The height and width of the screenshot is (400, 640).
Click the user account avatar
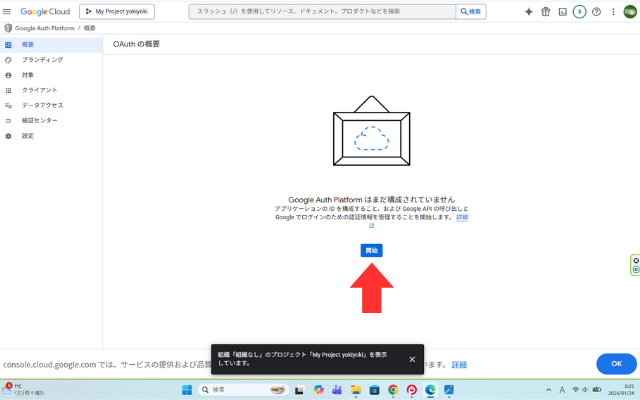click(x=629, y=12)
